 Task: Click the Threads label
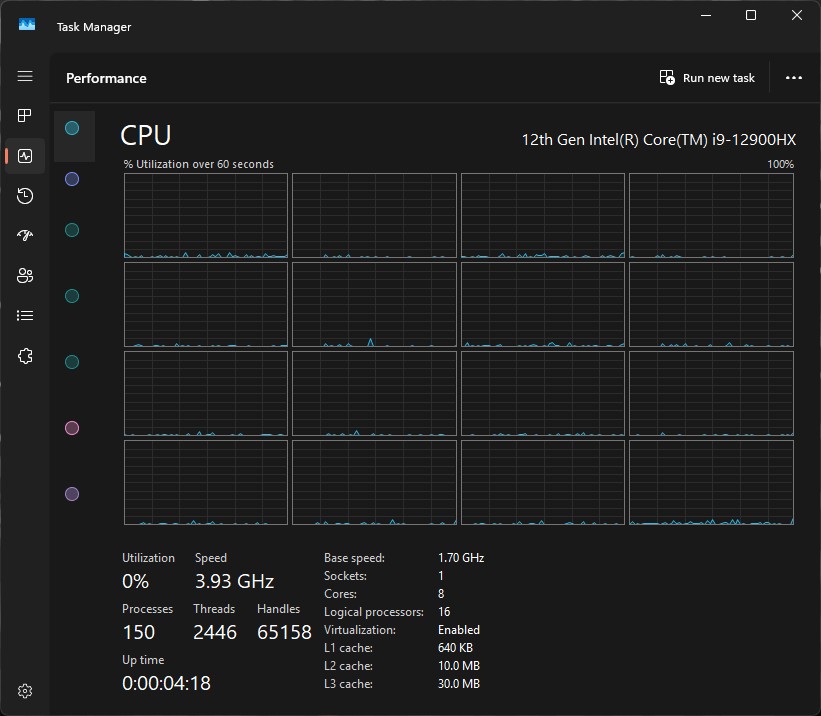(214, 609)
